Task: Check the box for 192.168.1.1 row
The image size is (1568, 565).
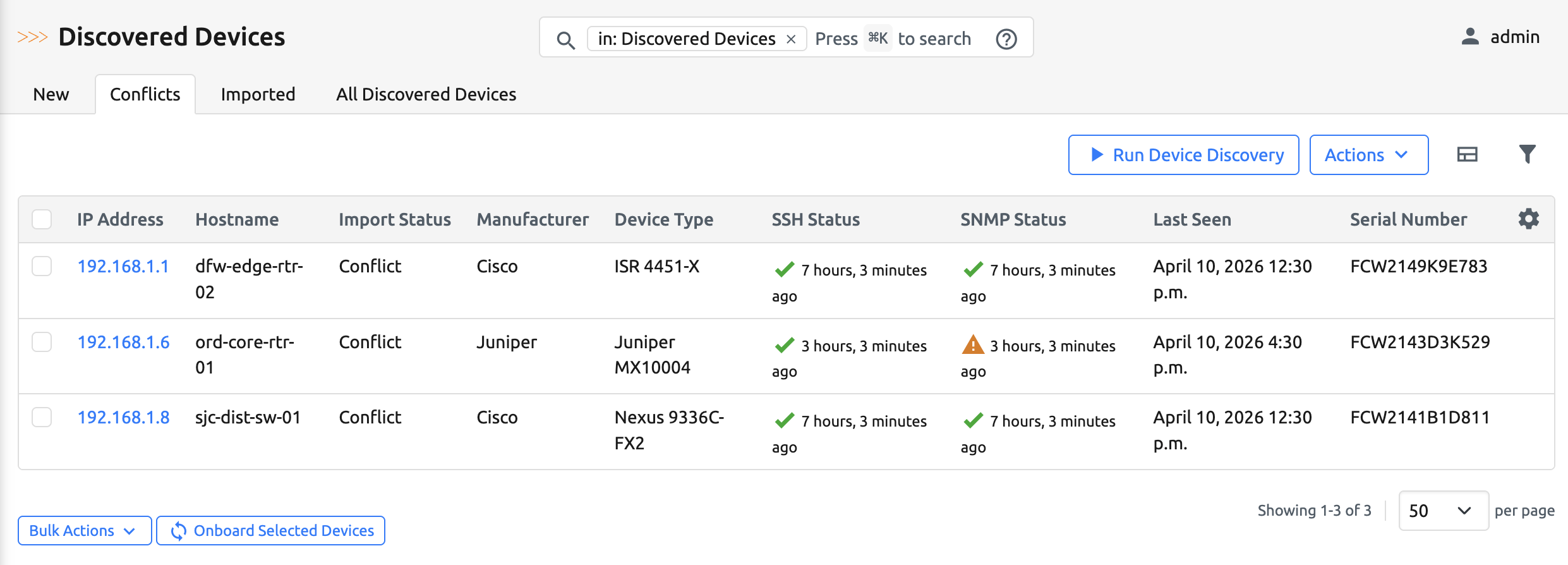Action: coord(42,266)
